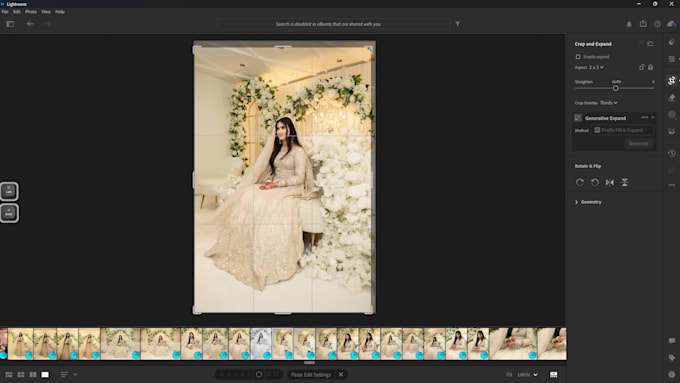Viewport: 680px width, 383px height.
Task: Open the Share export icon
Action: click(643, 24)
